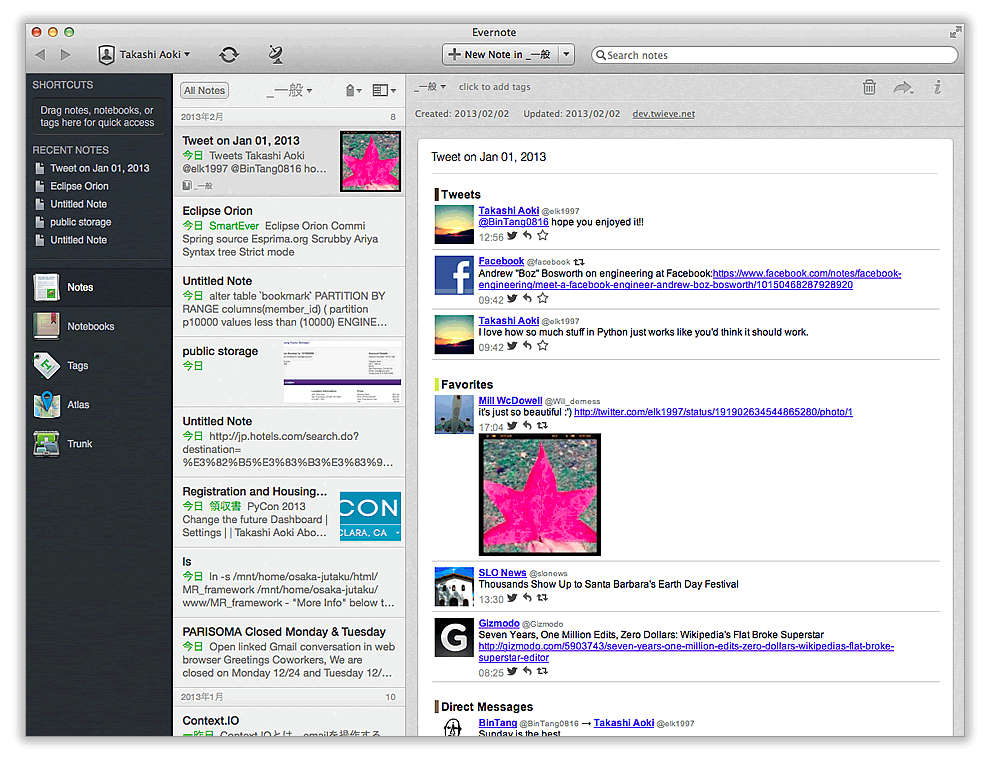Screen dimensions: 988x770
Task: Click the note title 'Tweet on Jan 01, 2013'
Action: coord(488,157)
